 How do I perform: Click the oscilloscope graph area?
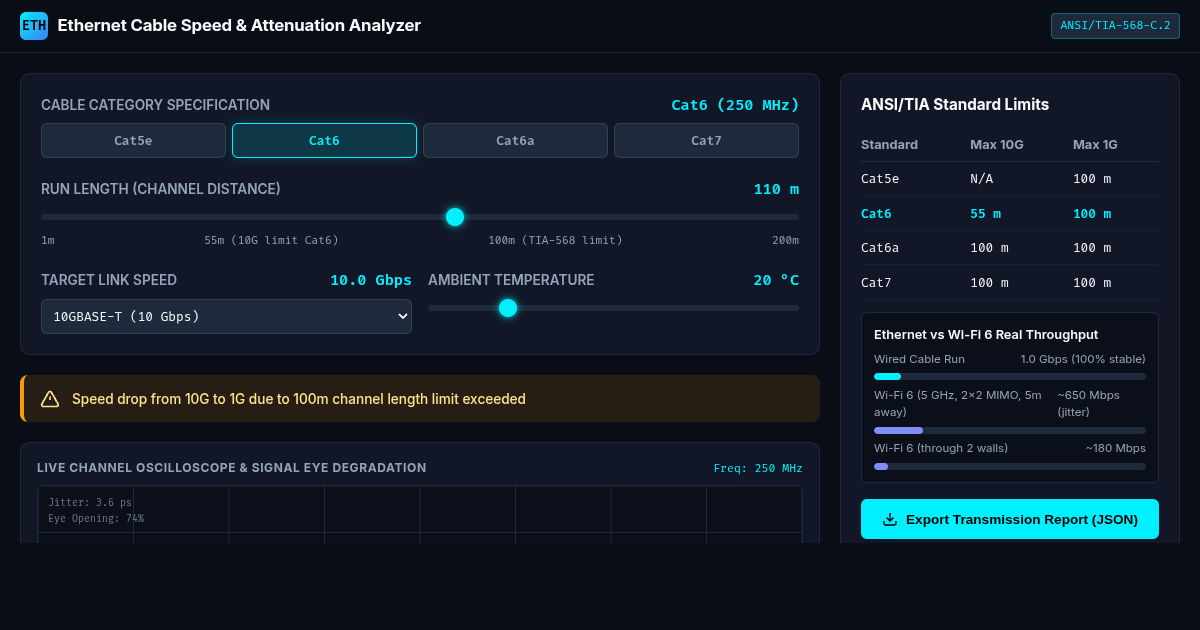click(420, 514)
